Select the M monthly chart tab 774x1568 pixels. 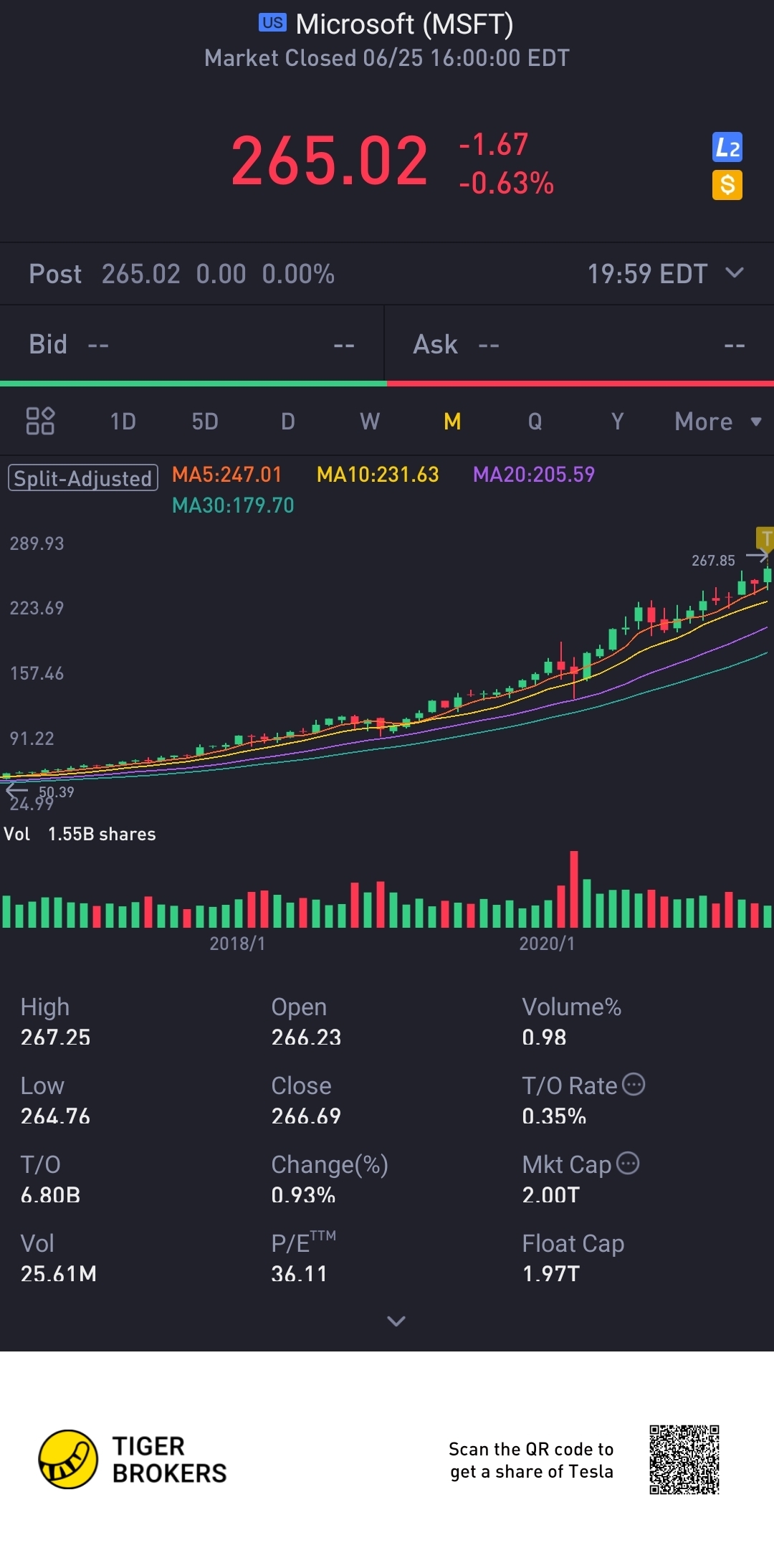pos(452,422)
